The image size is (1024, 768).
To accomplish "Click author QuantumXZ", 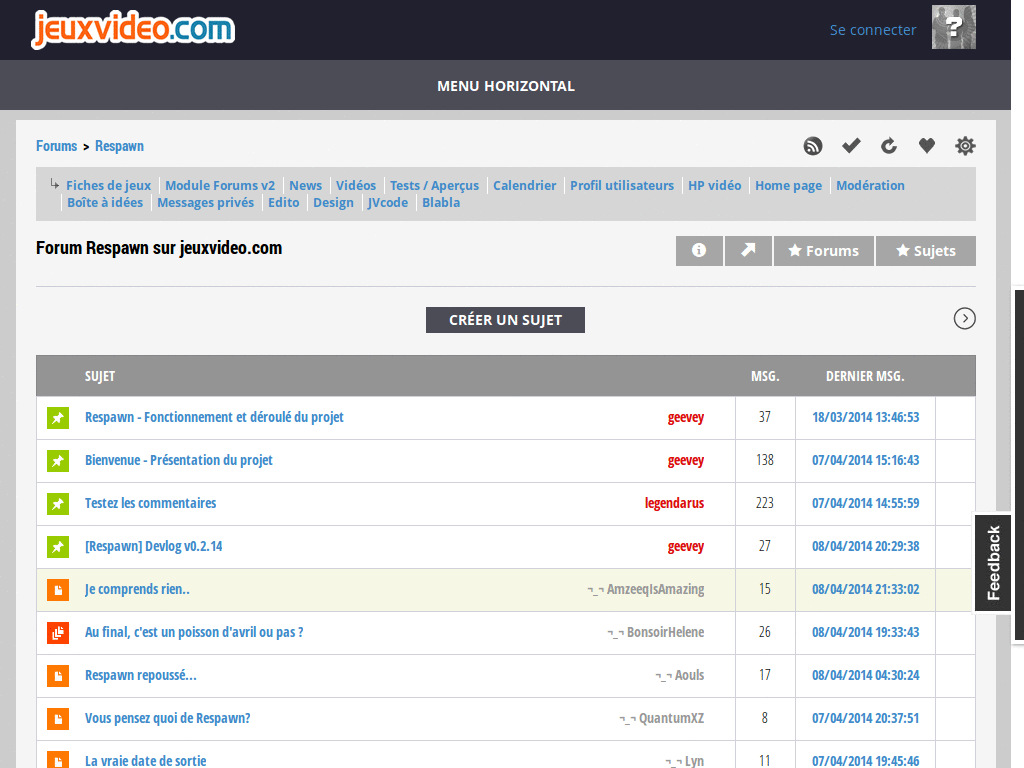I will [x=671, y=718].
